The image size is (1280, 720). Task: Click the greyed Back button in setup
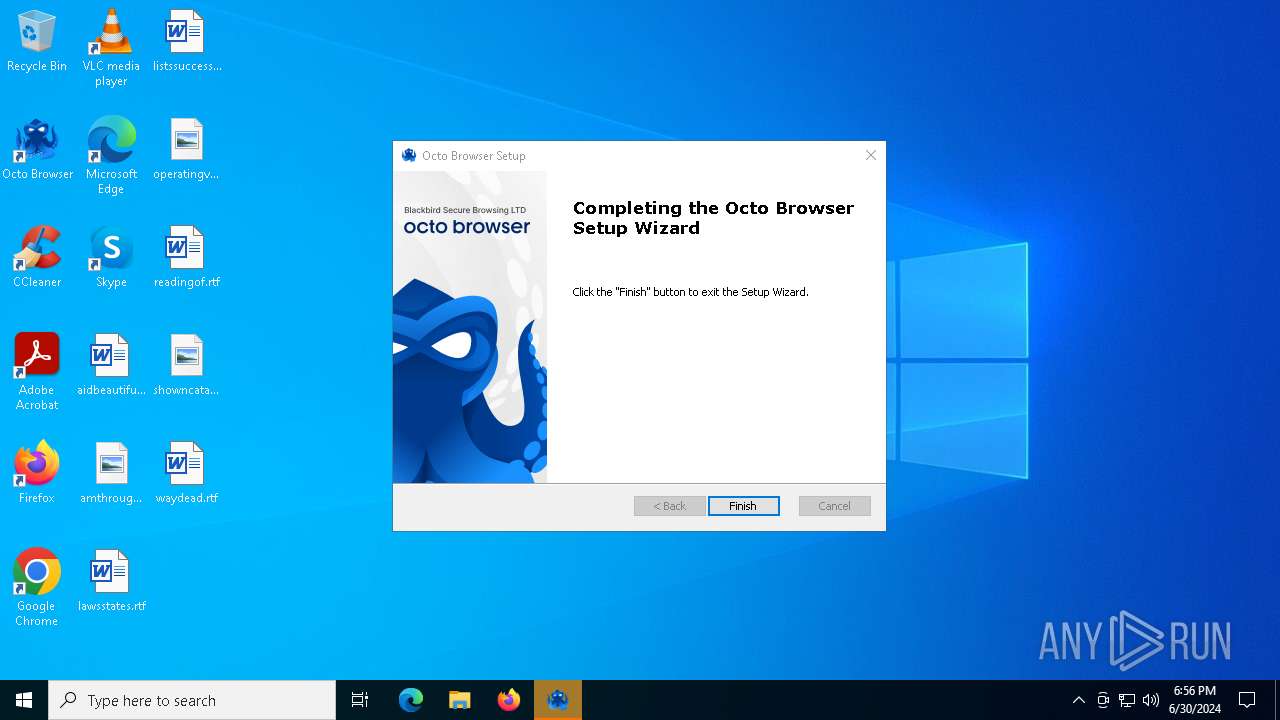(x=669, y=506)
